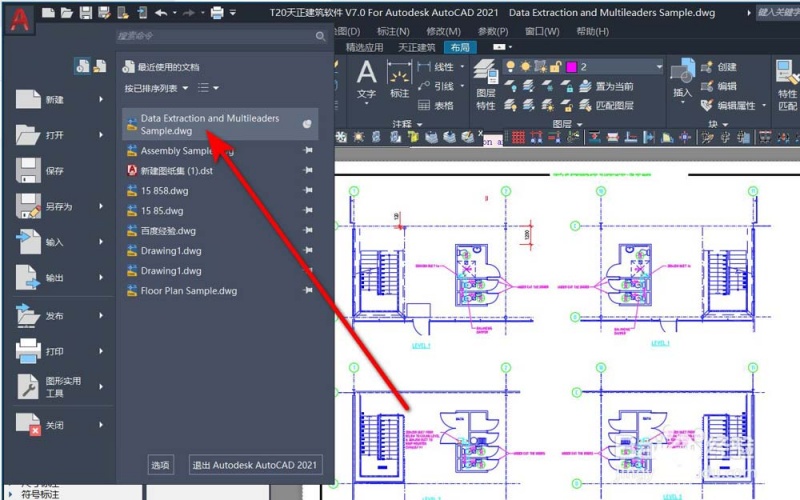Viewport: 800px width, 500px height.
Task: Open the 帮助(H) menu
Action: 592,32
